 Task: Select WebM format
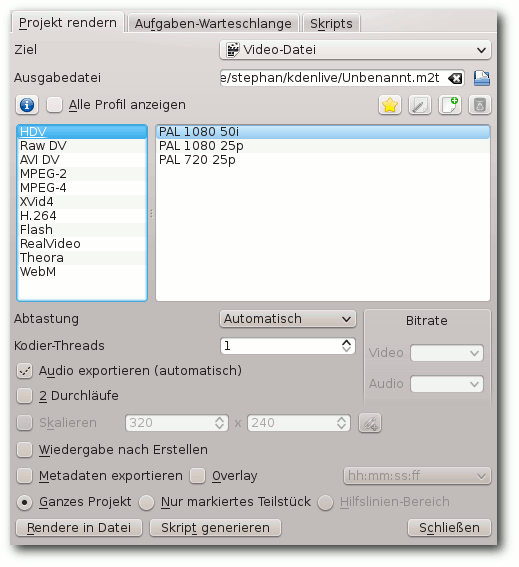(x=82, y=272)
